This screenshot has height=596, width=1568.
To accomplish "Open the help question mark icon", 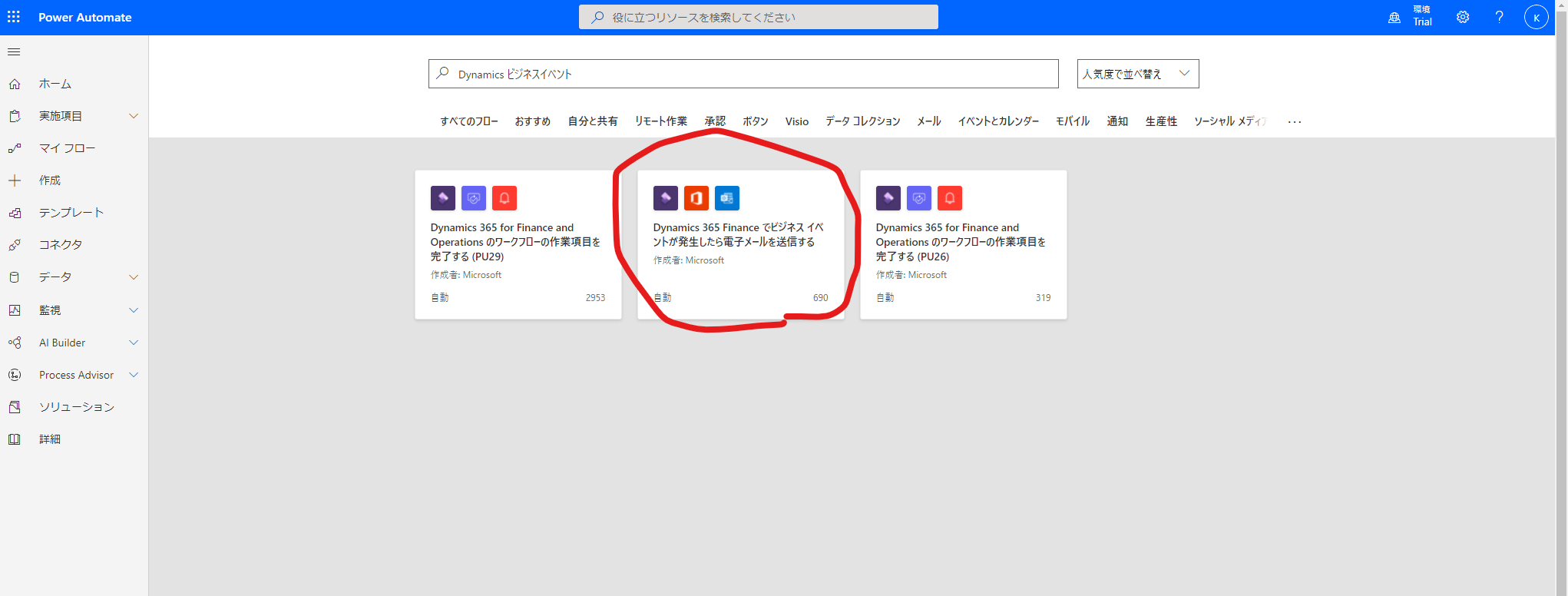I will (x=1499, y=17).
